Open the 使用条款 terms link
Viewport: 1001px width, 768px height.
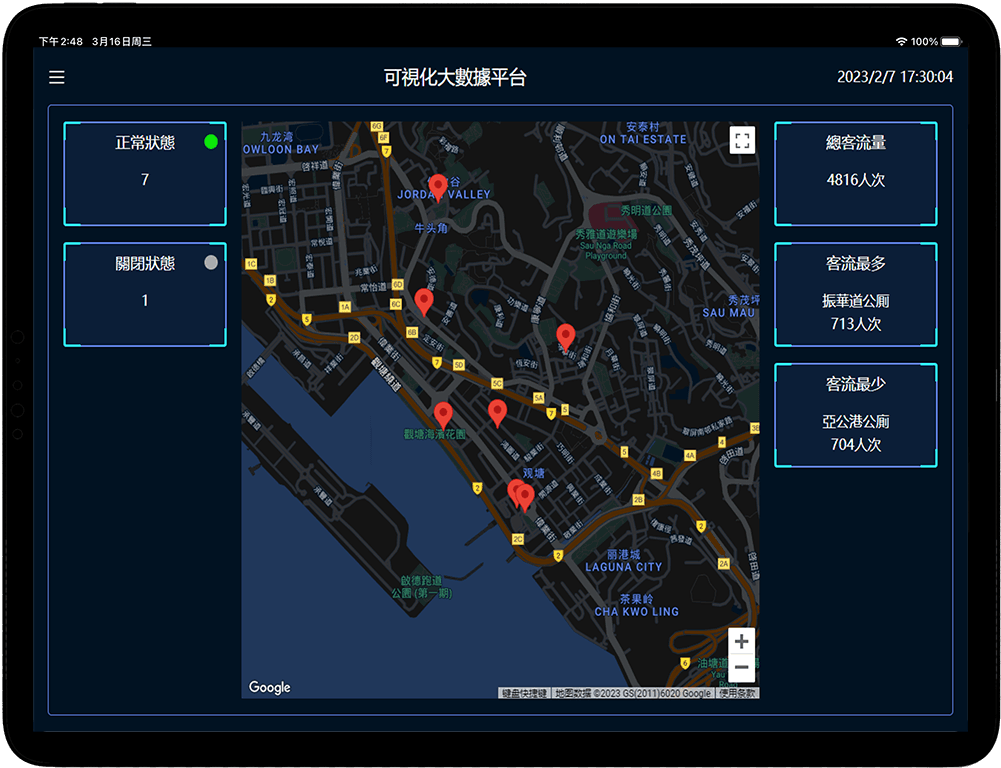[x=736, y=691]
